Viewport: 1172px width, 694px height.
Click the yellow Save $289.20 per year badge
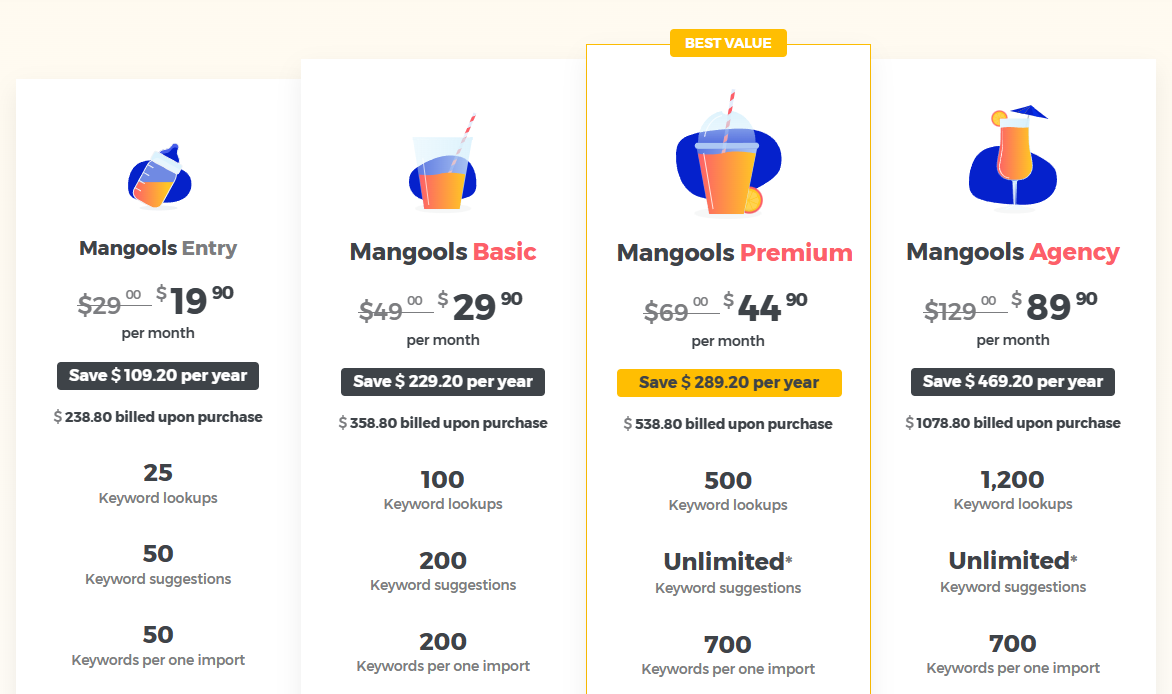tap(729, 383)
